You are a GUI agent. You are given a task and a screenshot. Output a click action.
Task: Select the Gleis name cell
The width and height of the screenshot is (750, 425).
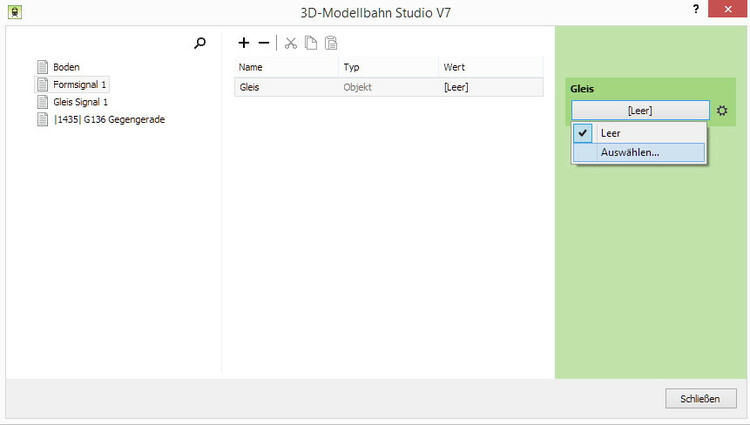287,87
